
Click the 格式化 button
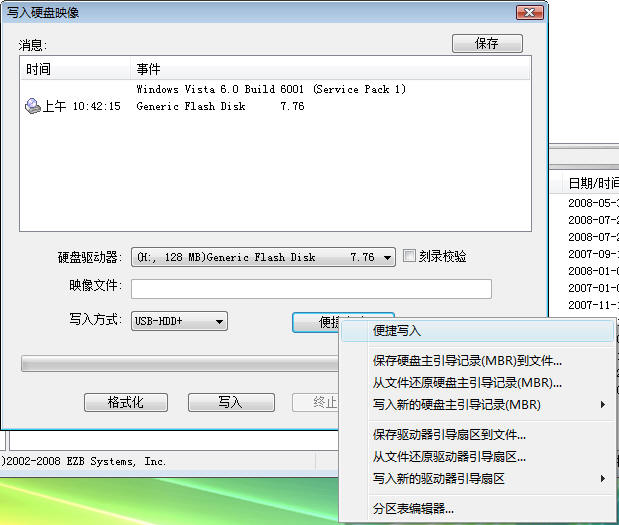click(x=125, y=402)
